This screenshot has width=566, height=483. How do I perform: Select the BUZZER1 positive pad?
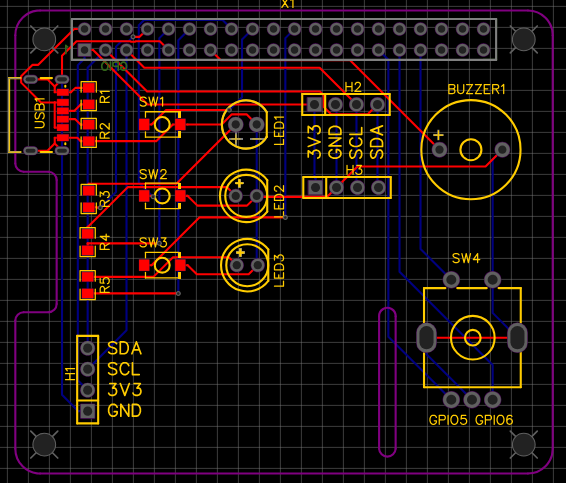(439, 149)
